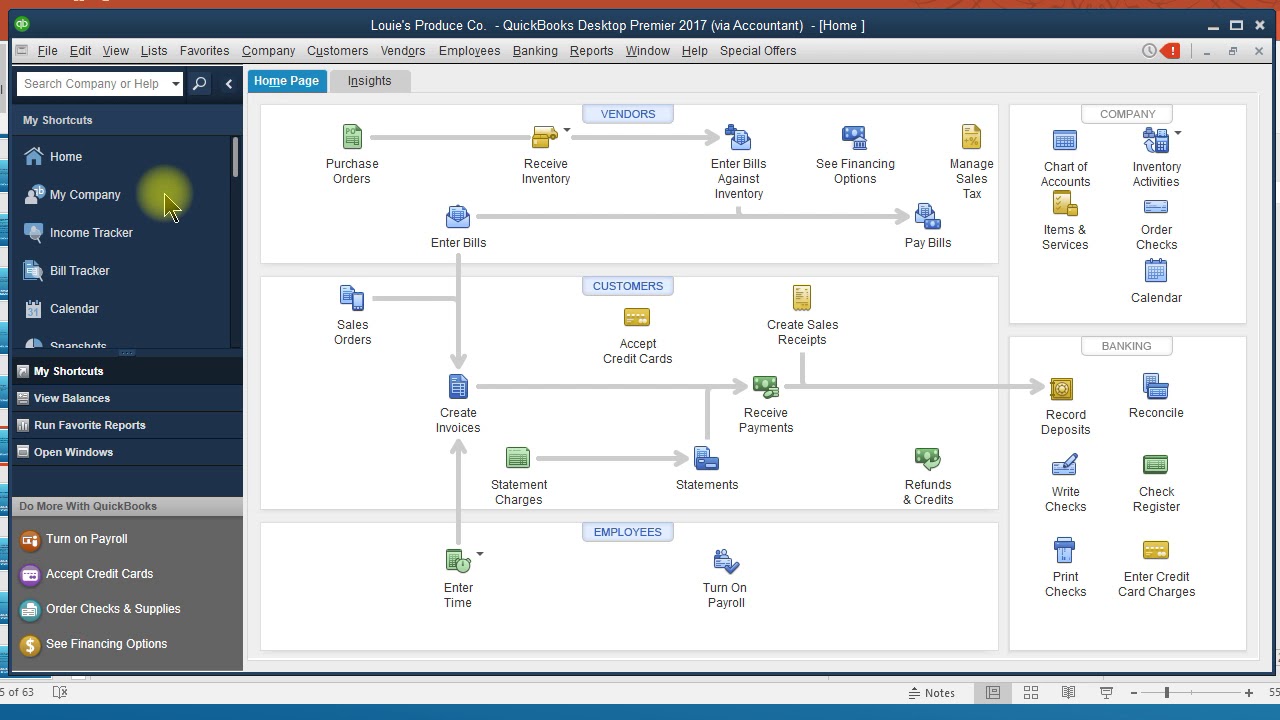This screenshot has height=720, width=1280.
Task: Open Items & Services icon
Action: pos(1065,204)
